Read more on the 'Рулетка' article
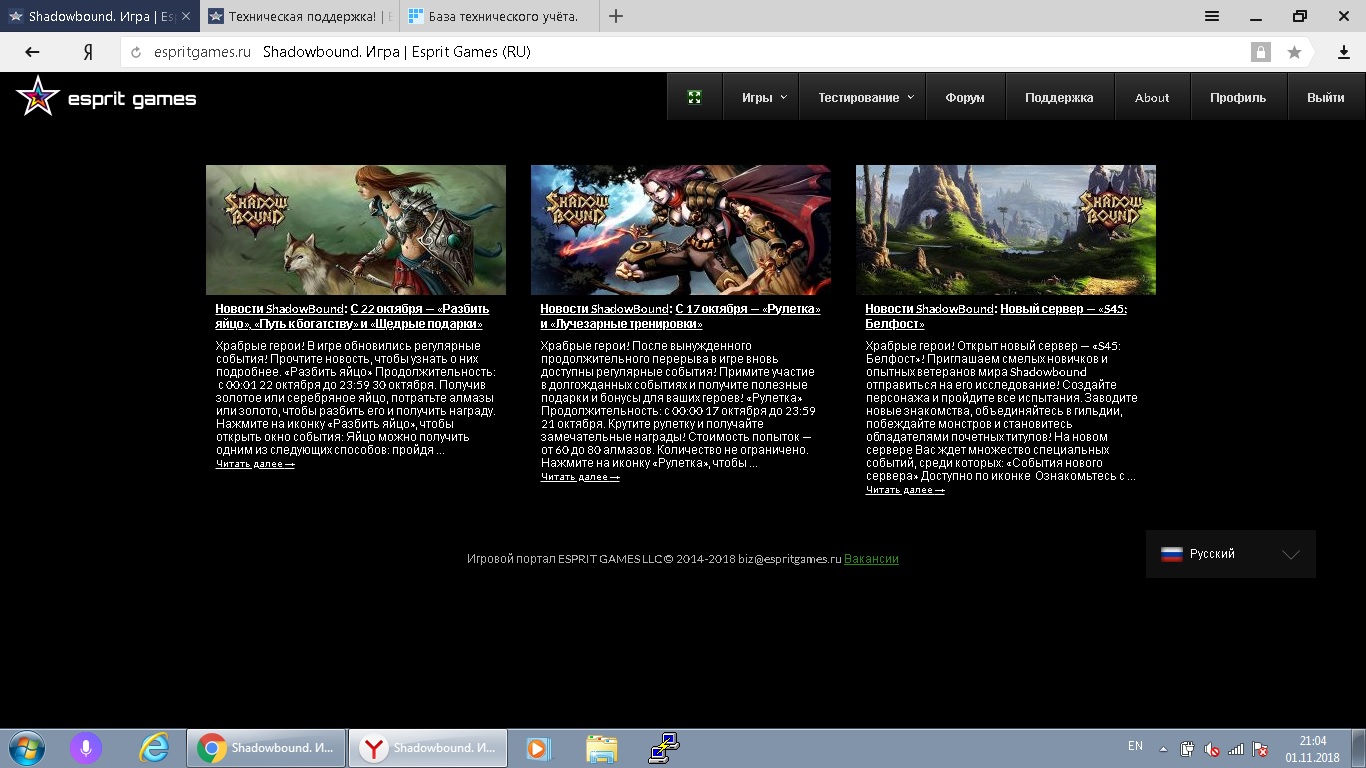The width and height of the screenshot is (1366, 768). (x=580, y=477)
